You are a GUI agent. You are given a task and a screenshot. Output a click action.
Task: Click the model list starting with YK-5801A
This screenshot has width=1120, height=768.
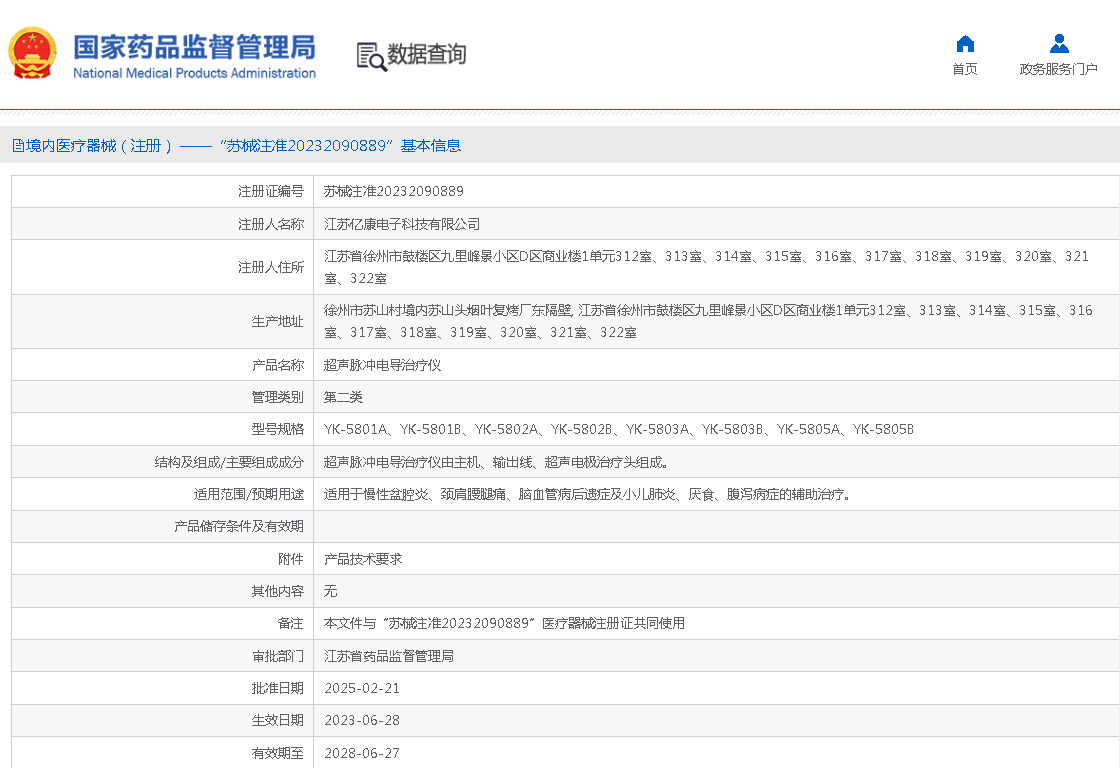(x=618, y=430)
